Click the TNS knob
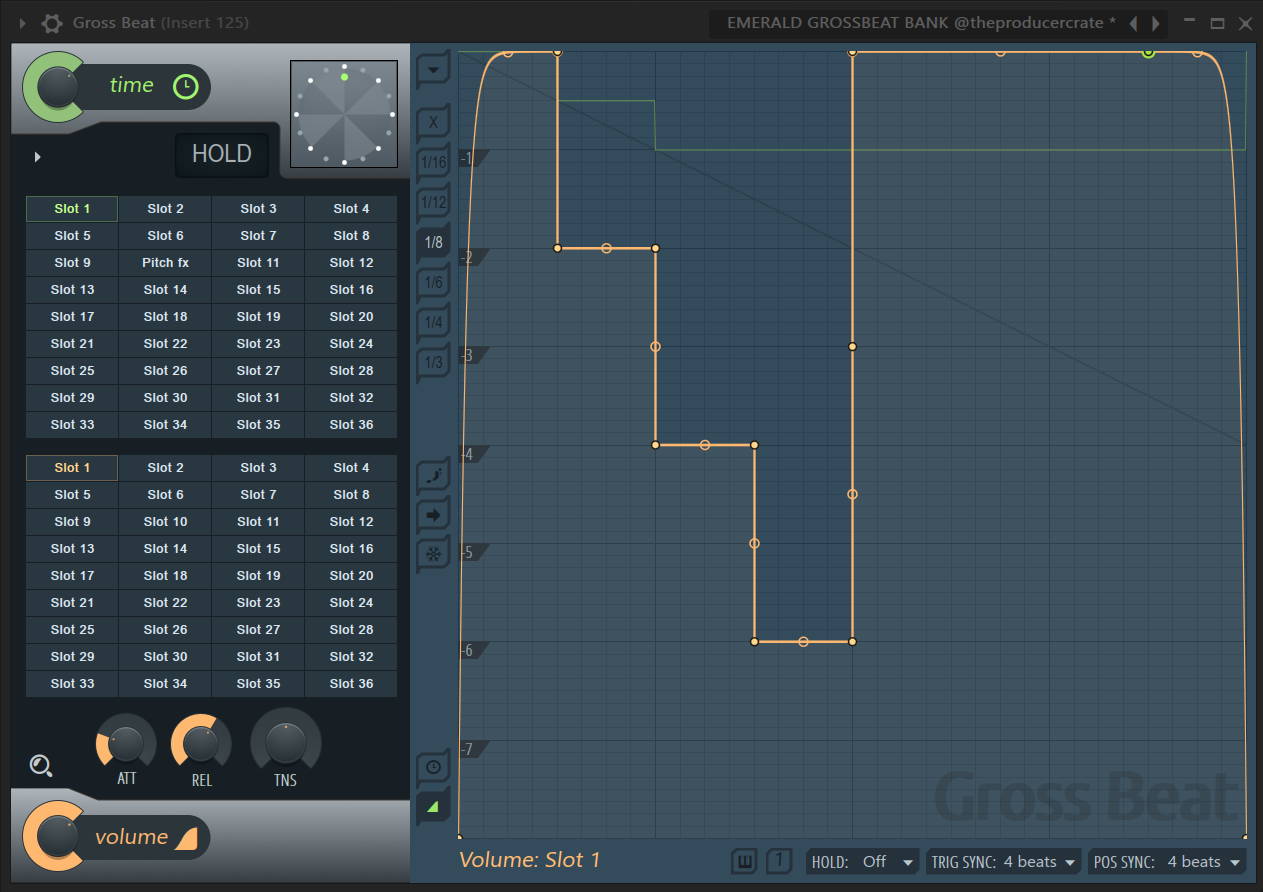The image size is (1263, 892). [286, 743]
